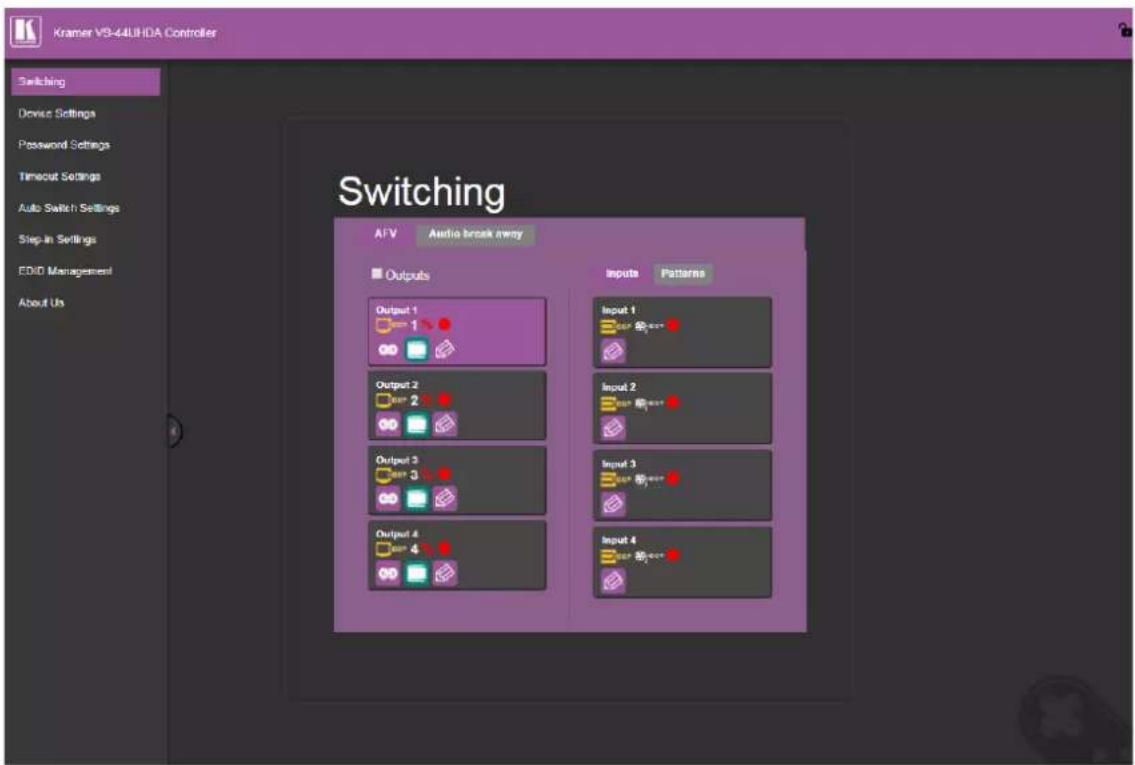Open EDID Management page
The width and height of the screenshot is (1135, 765).
[65, 271]
